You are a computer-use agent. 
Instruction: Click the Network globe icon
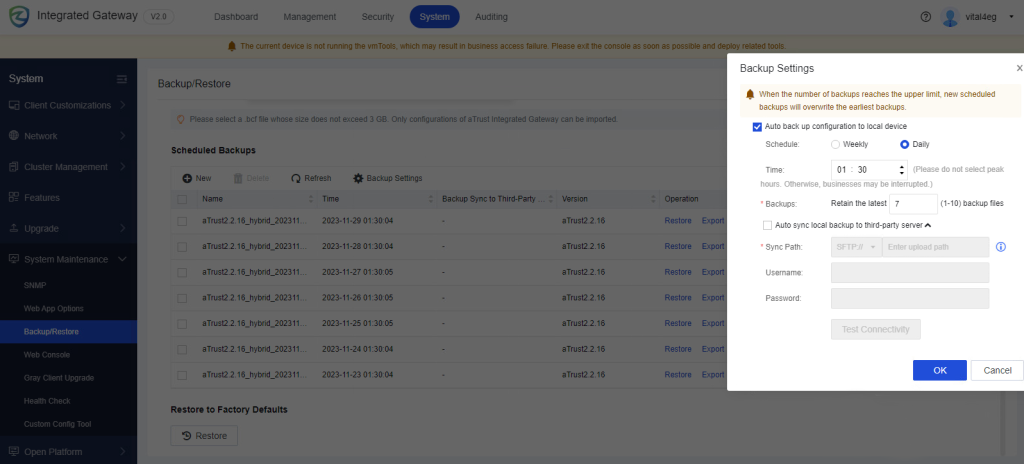coord(14,136)
